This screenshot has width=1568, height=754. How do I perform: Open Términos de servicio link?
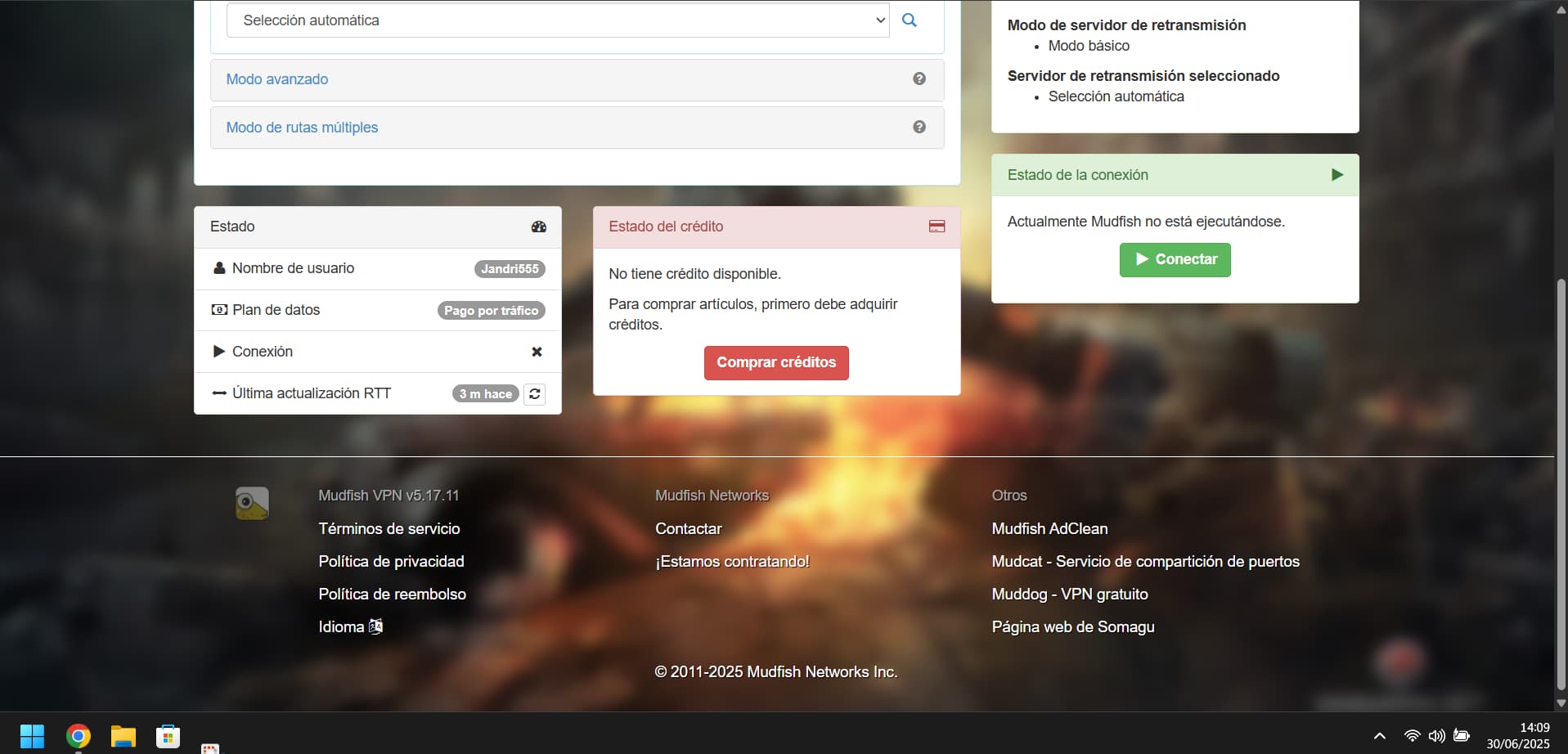coord(389,529)
